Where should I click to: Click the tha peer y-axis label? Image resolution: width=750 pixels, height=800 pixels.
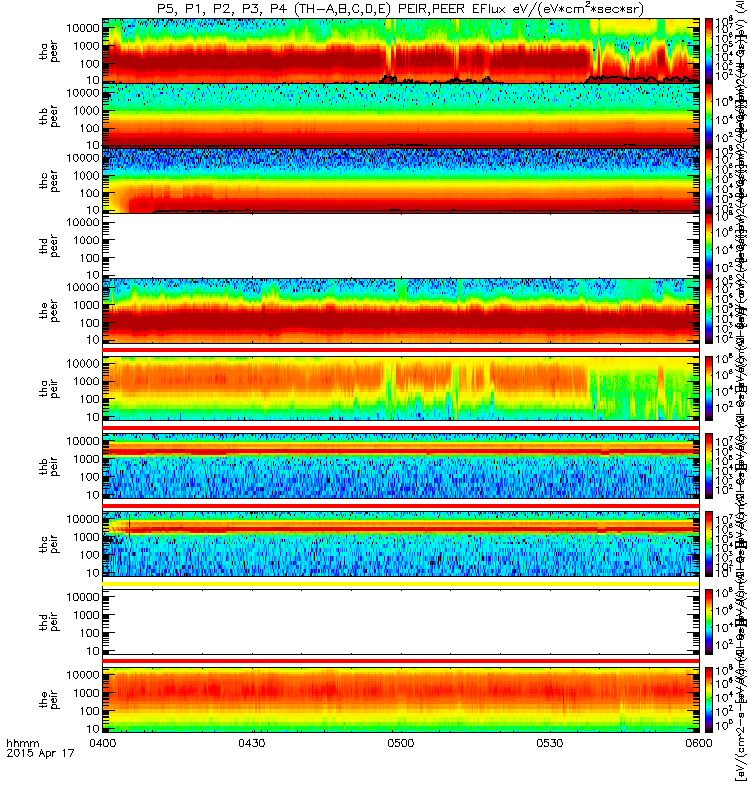tap(49, 51)
